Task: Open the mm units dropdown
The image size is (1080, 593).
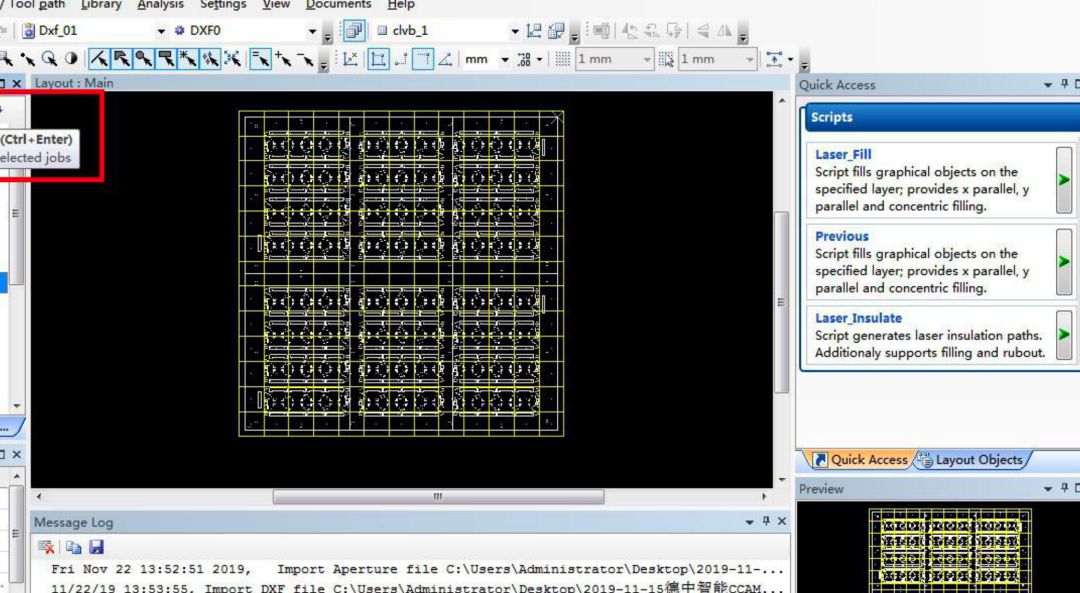Action: [505, 59]
